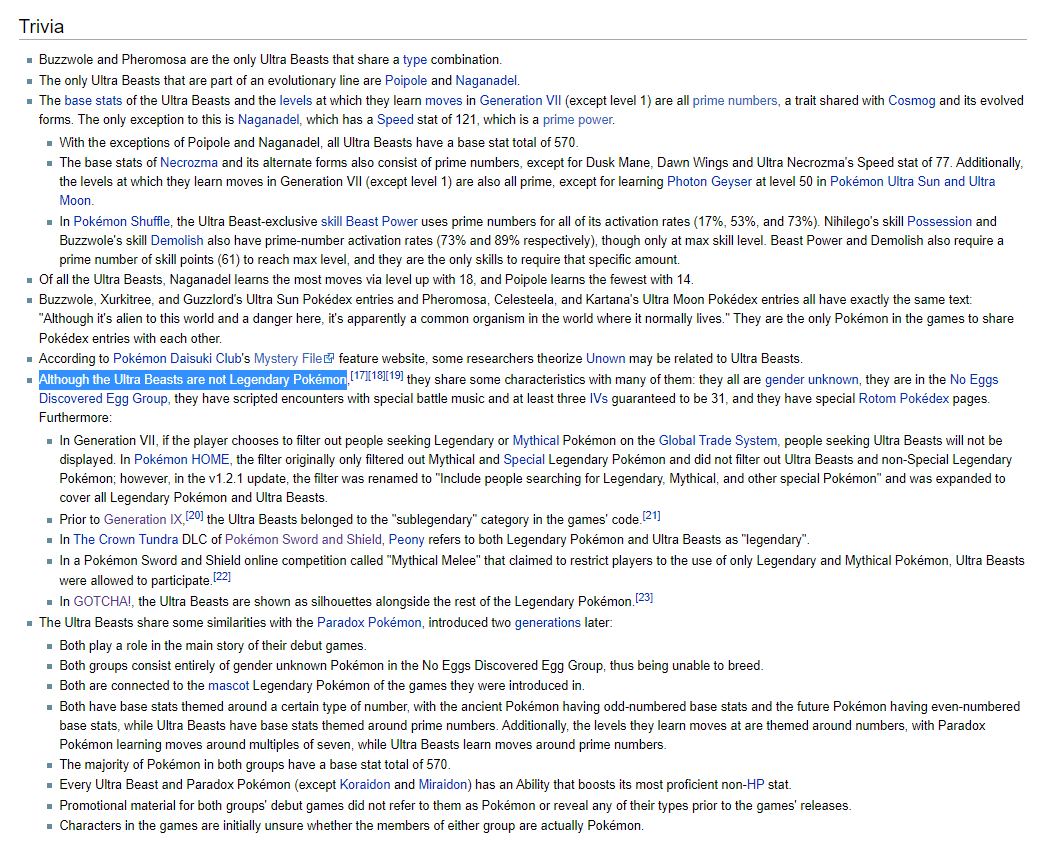The width and height of the screenshot is (1052, 842).
Task: Click the 'skill' link before Beast Power
Action: point(331,221)
